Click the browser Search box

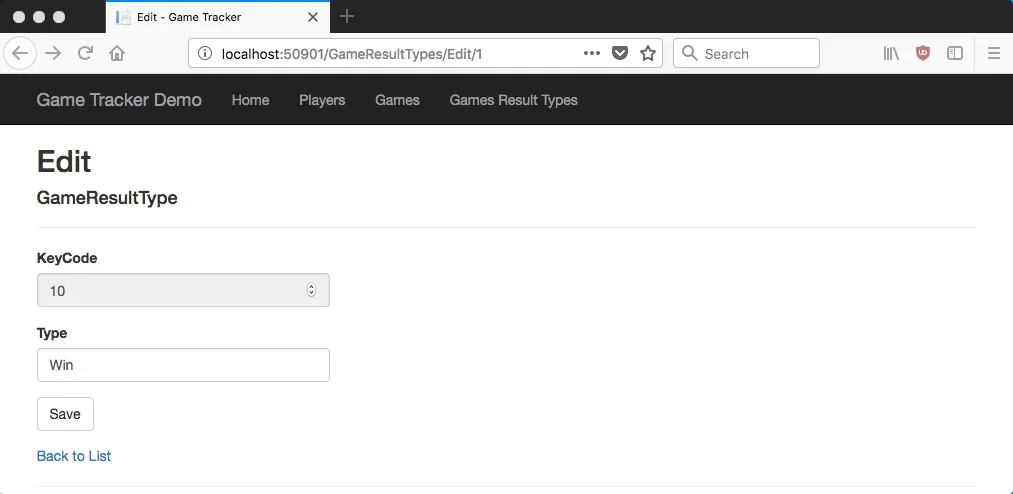tap(746, 54)
